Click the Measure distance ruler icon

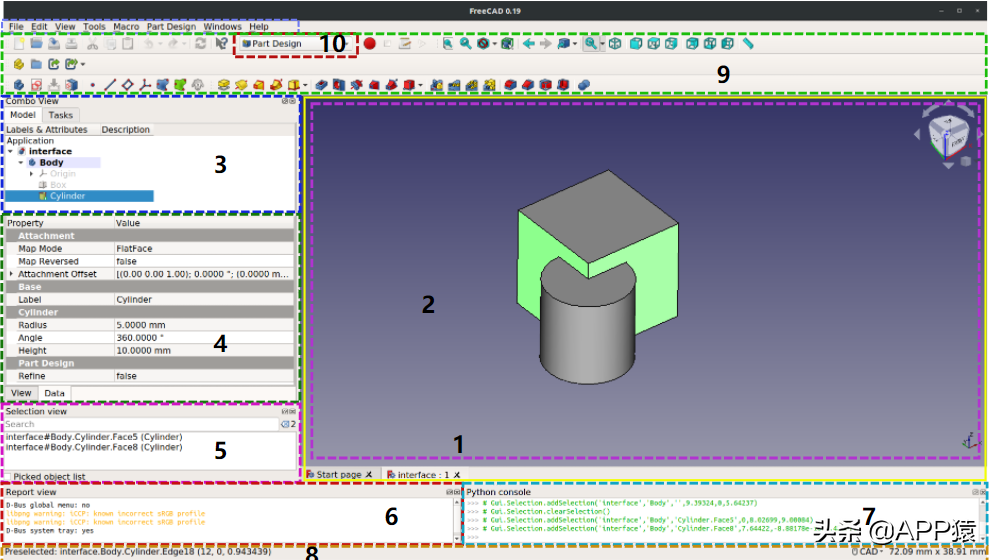pyautogui.click(x=747, y=44)
